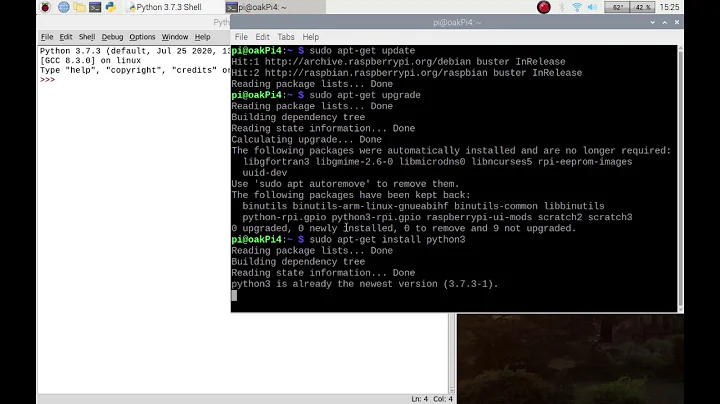
Task: Open the Debug menu in Python Shell
Action: point(112,37)
